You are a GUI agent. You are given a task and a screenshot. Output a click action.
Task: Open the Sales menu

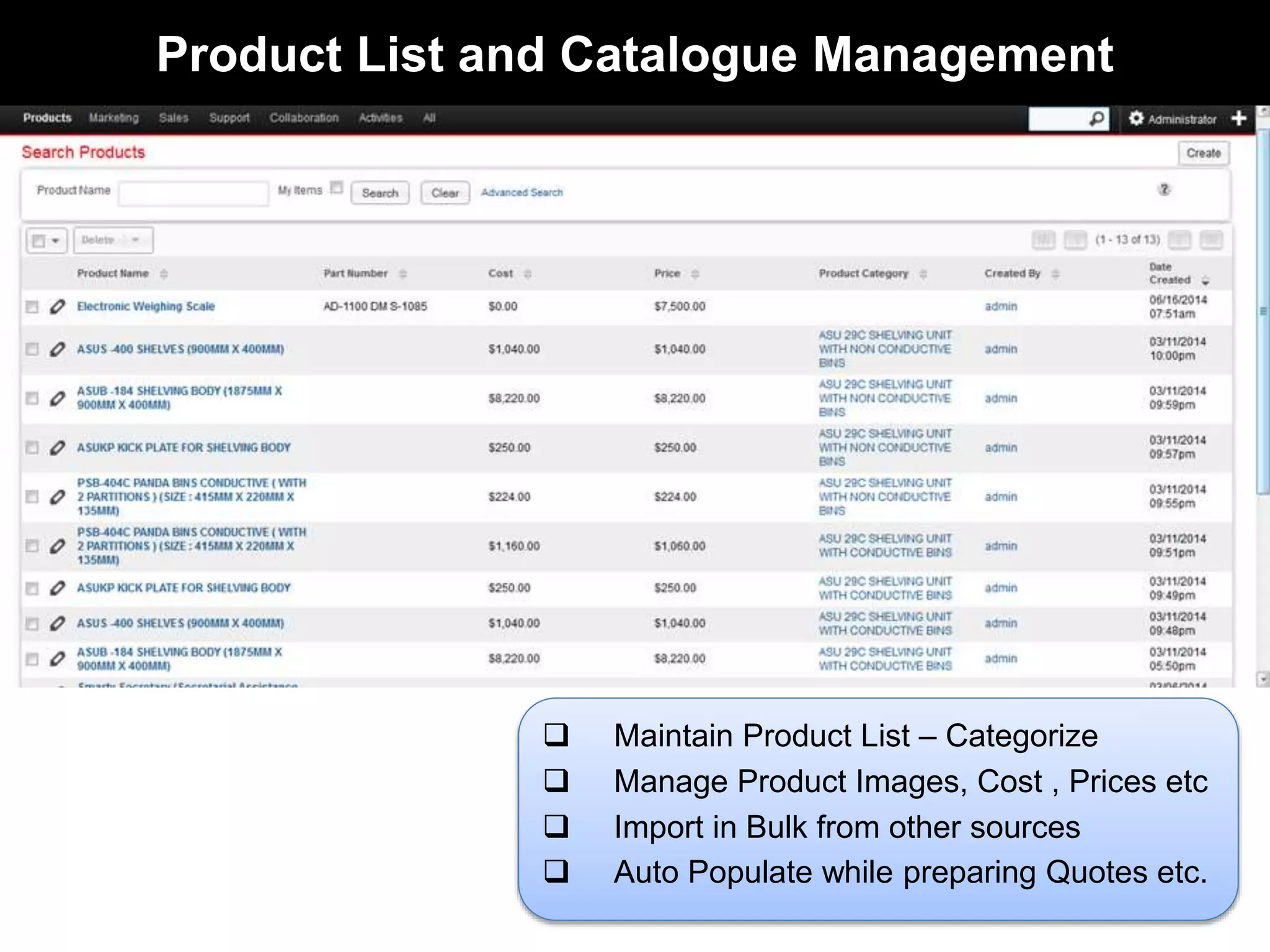click(174, 118)
